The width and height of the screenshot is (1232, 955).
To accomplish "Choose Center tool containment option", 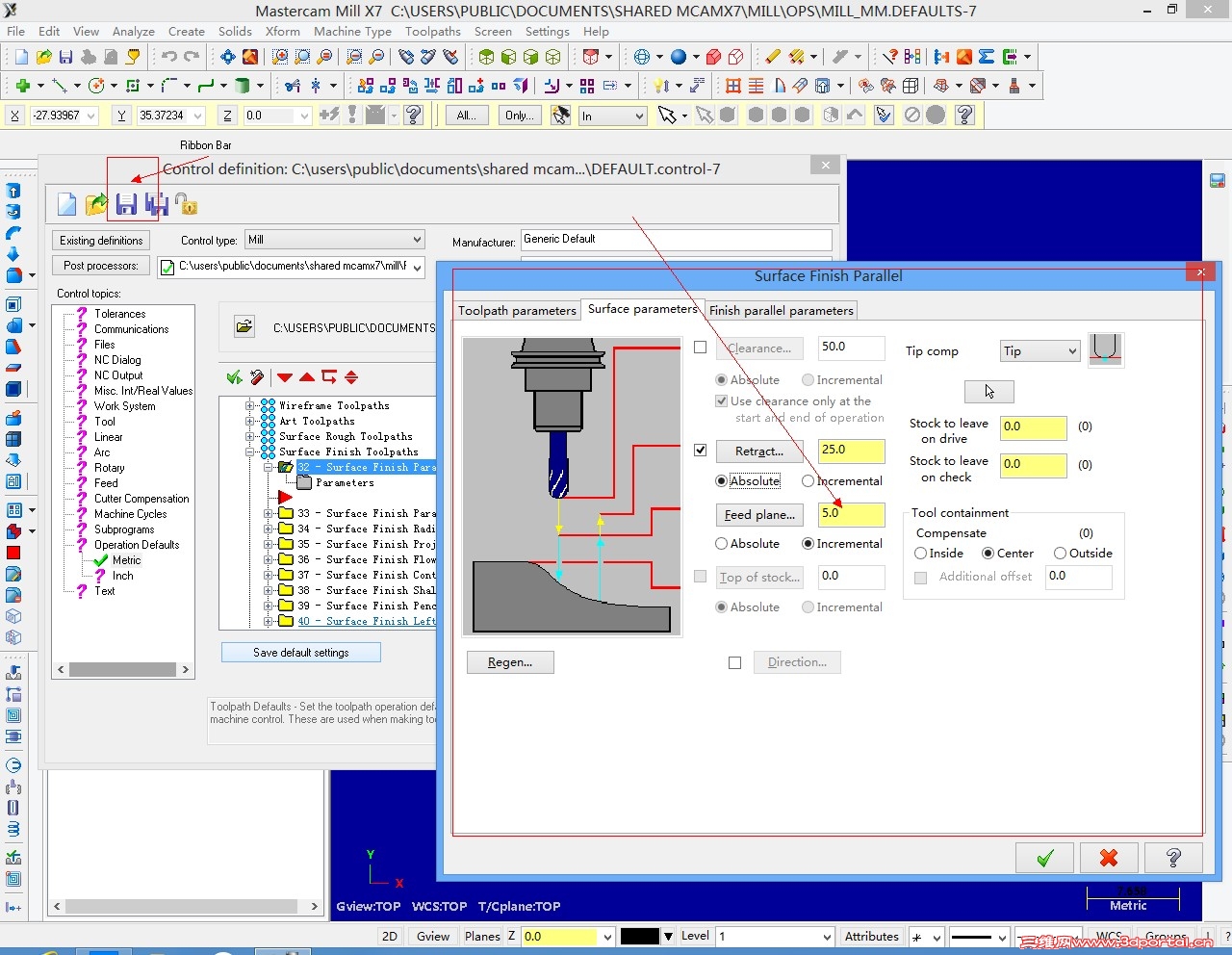I will tap(988, 554).
